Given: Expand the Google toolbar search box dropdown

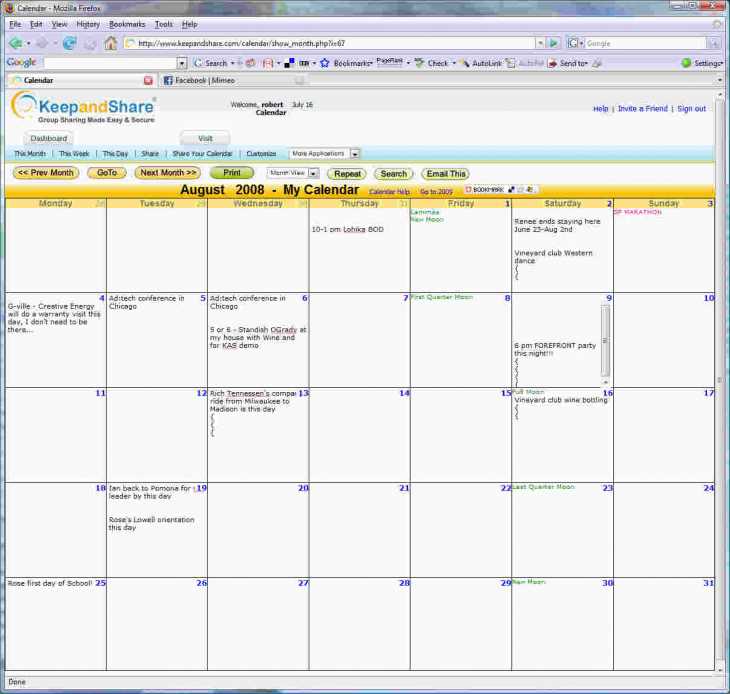Looking at the screenshot, I should (x=181, y=63).
